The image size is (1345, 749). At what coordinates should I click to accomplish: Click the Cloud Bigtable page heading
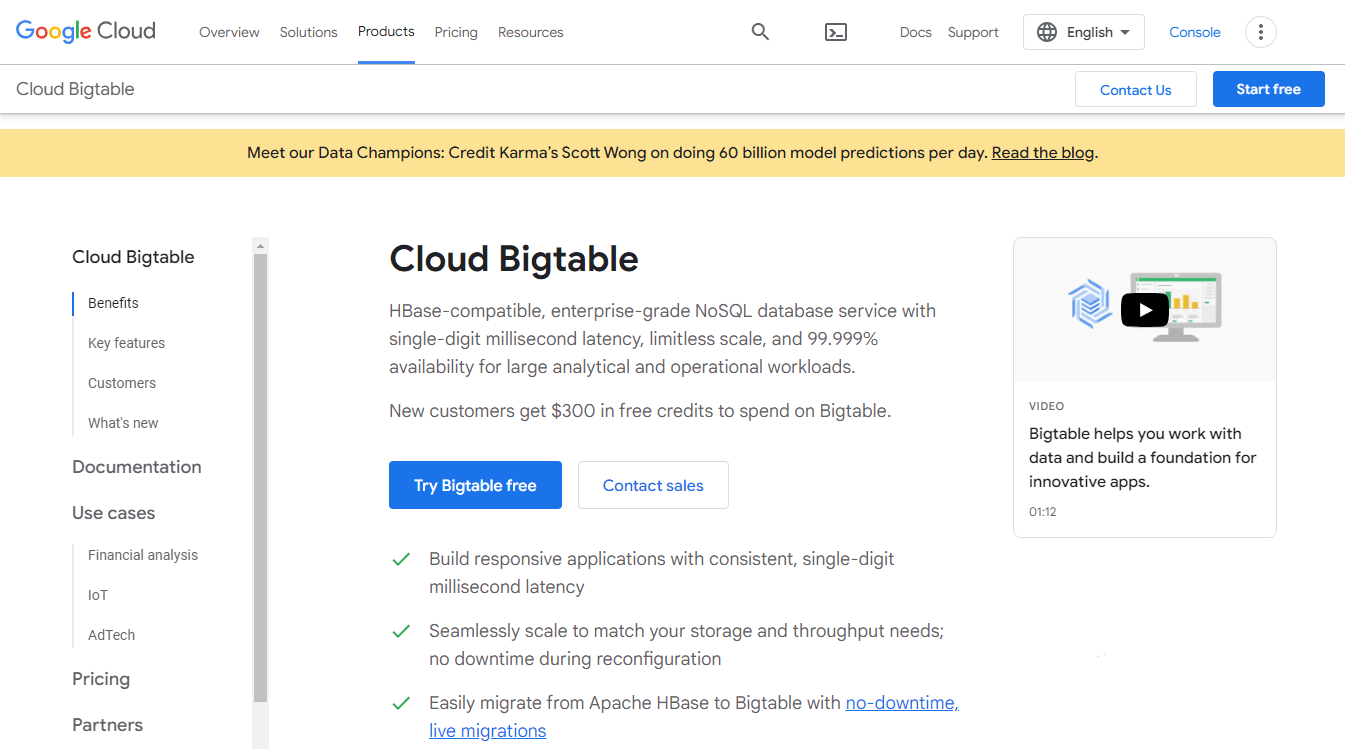[x=514, y=259]
